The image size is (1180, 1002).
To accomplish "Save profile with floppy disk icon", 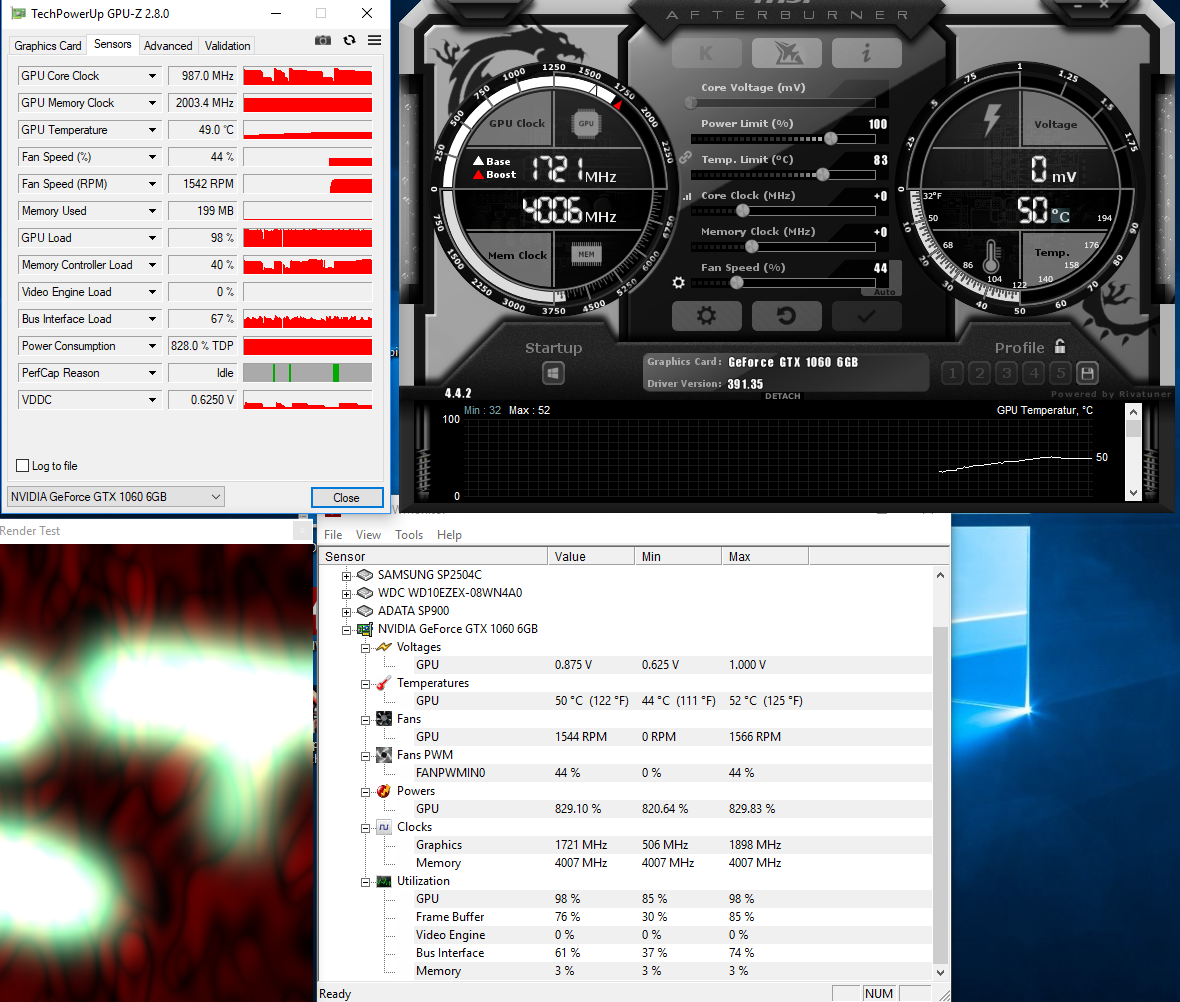I will [x=1087, y=373].
